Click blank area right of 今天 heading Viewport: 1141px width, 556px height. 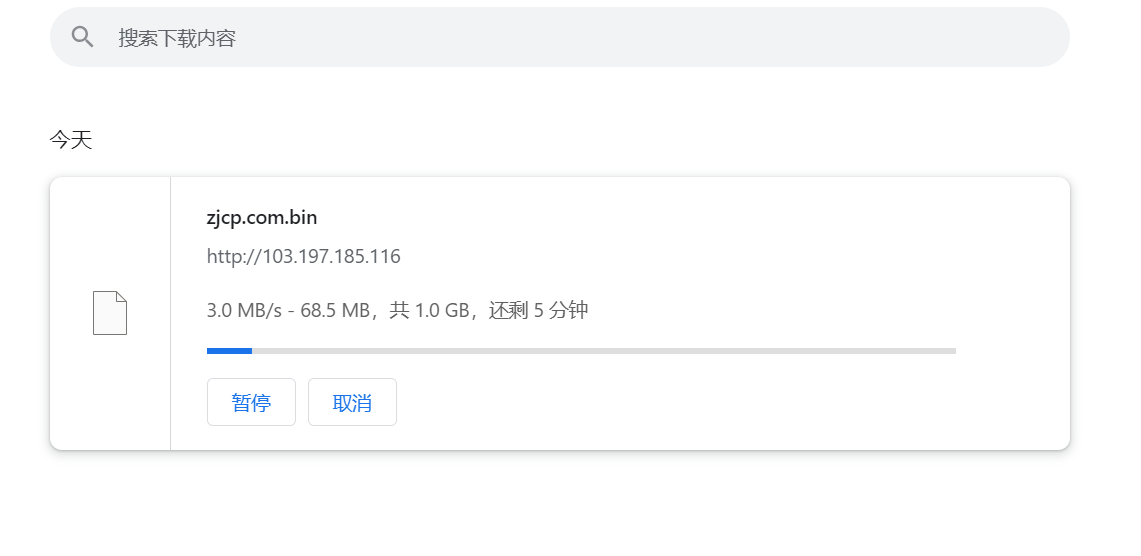pos(582,140)
